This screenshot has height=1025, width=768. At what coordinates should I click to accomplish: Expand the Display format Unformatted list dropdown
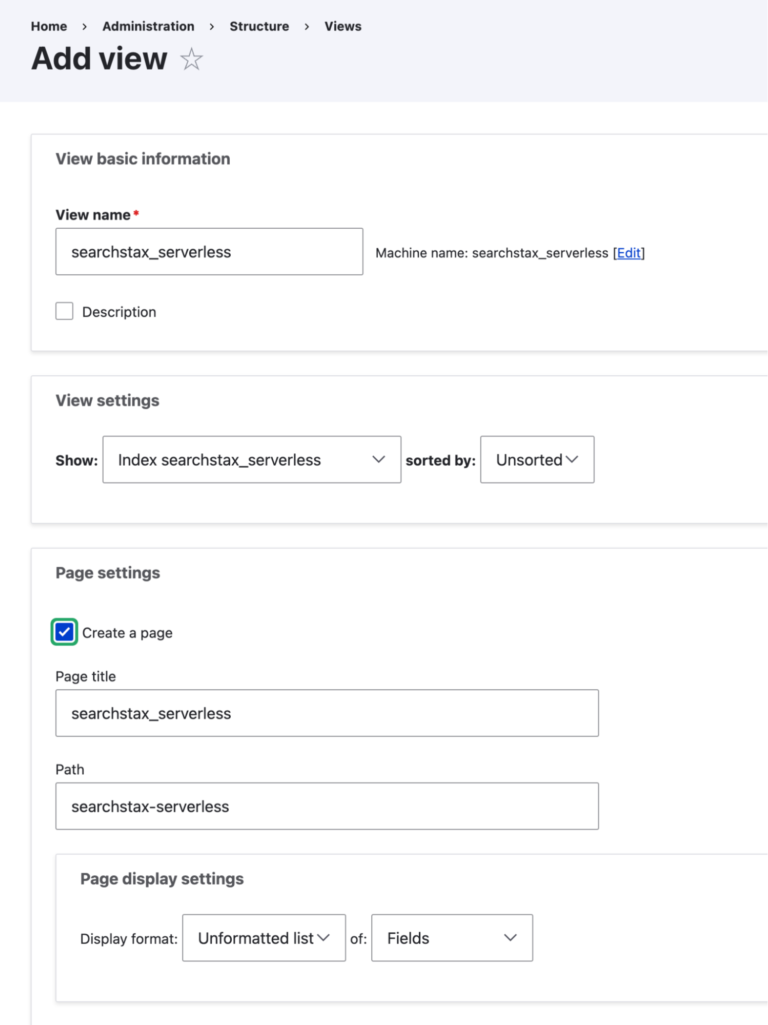tap(264, 938)
